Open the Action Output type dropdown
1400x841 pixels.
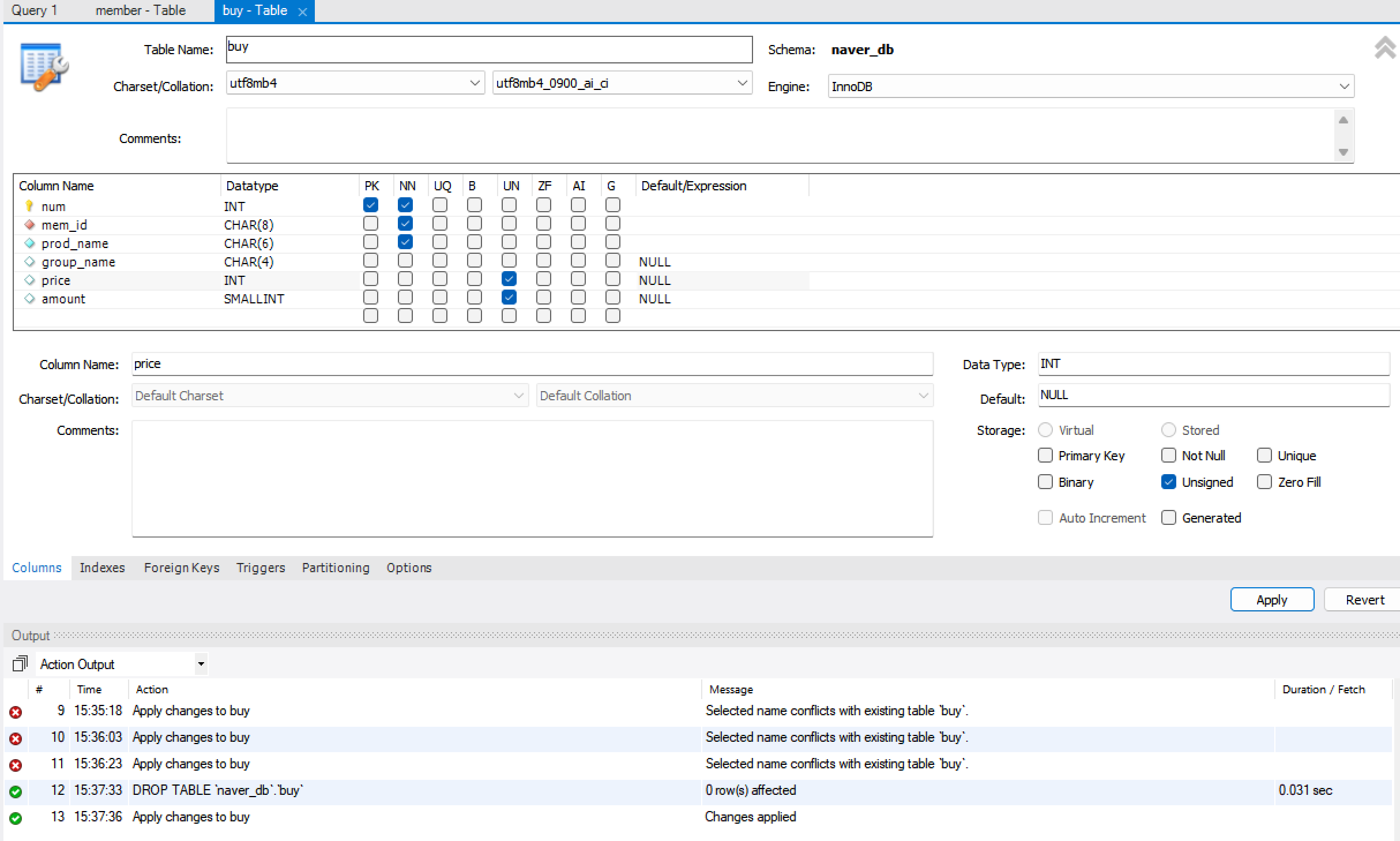[201, 664]
